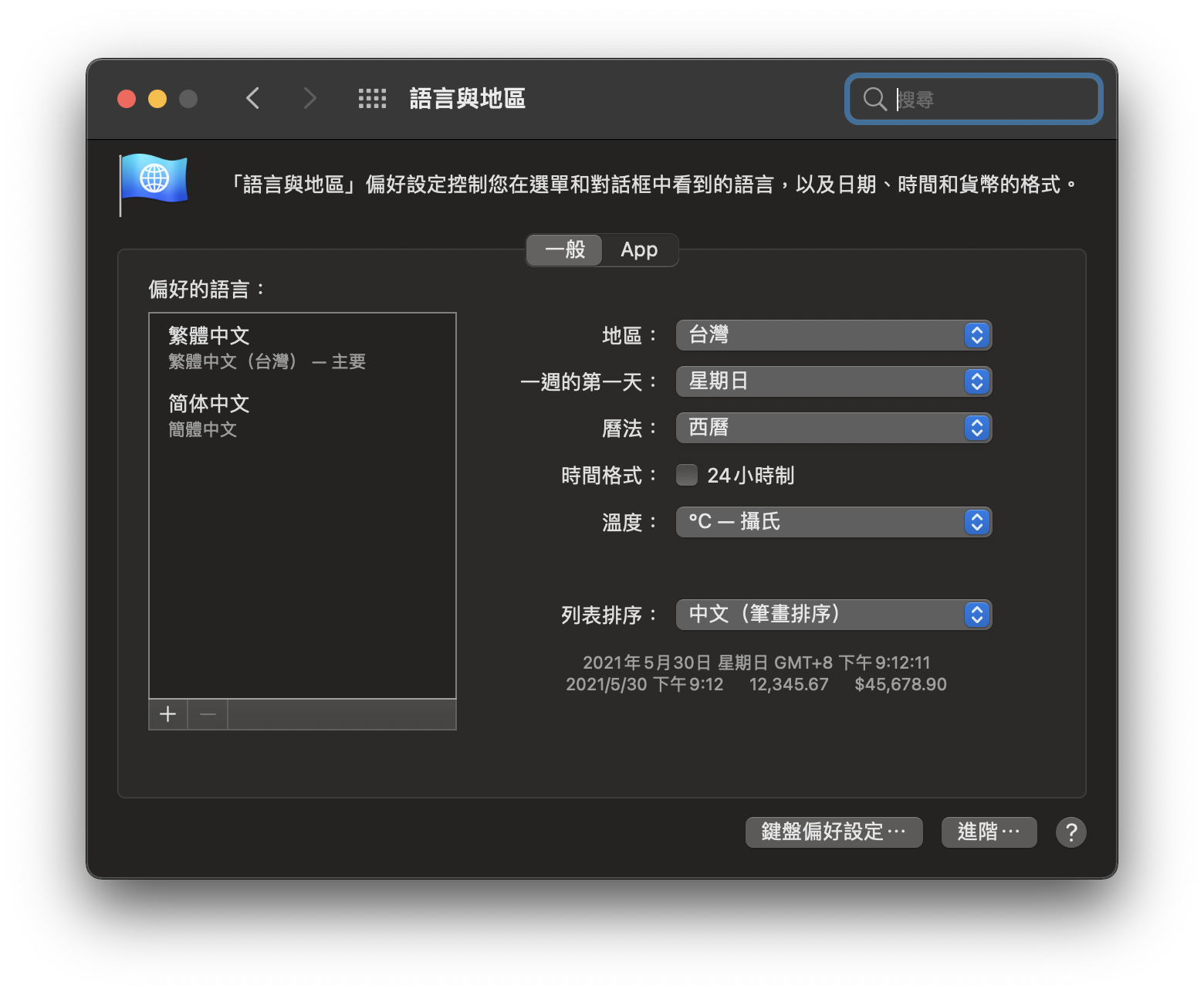Go forward with the right chevron
Viewport: 1204px width, 993px height.
pyautogui.click(x=309, y=99)
